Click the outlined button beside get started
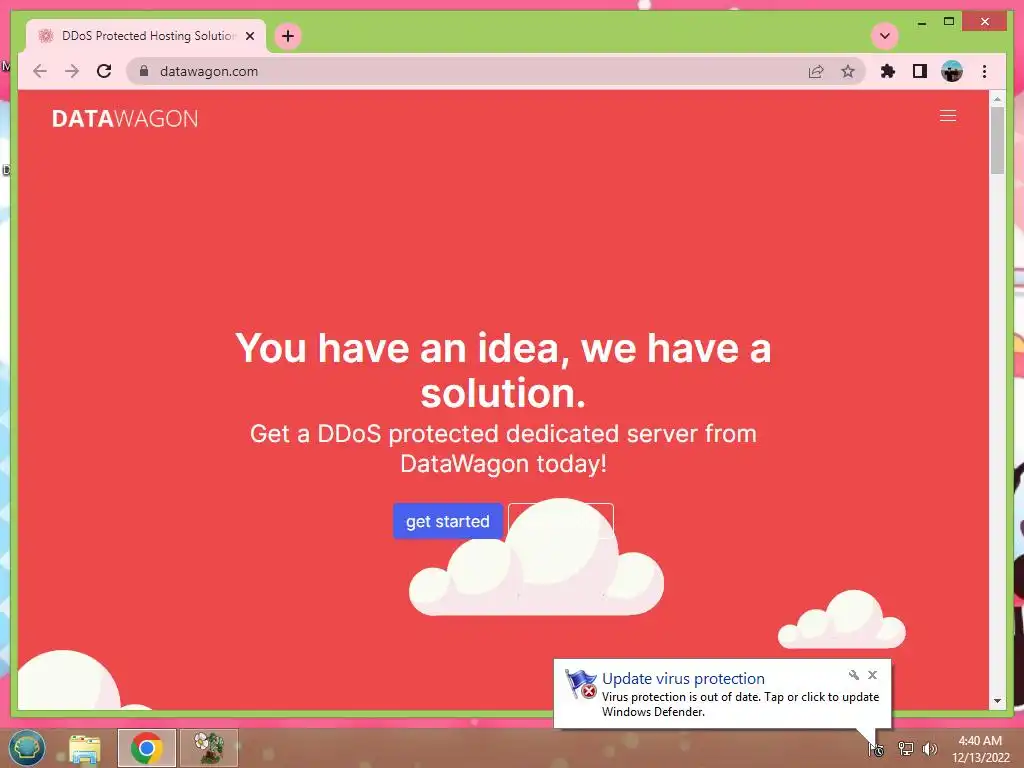The height and width of the screenshot is (768, 1024). [x=561, y=521]
